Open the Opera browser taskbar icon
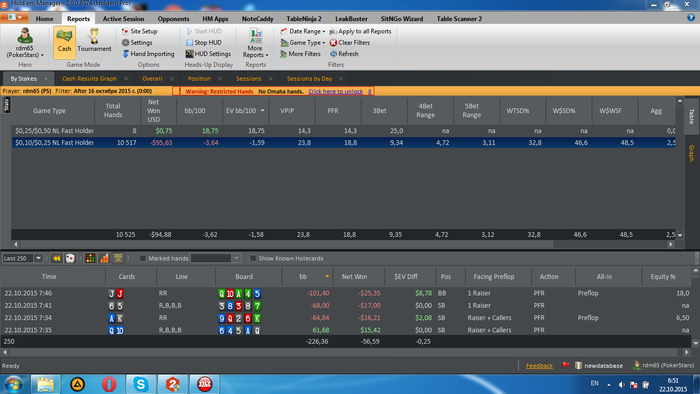The width and height of the screenshot is (700, 394). [109, 384]
